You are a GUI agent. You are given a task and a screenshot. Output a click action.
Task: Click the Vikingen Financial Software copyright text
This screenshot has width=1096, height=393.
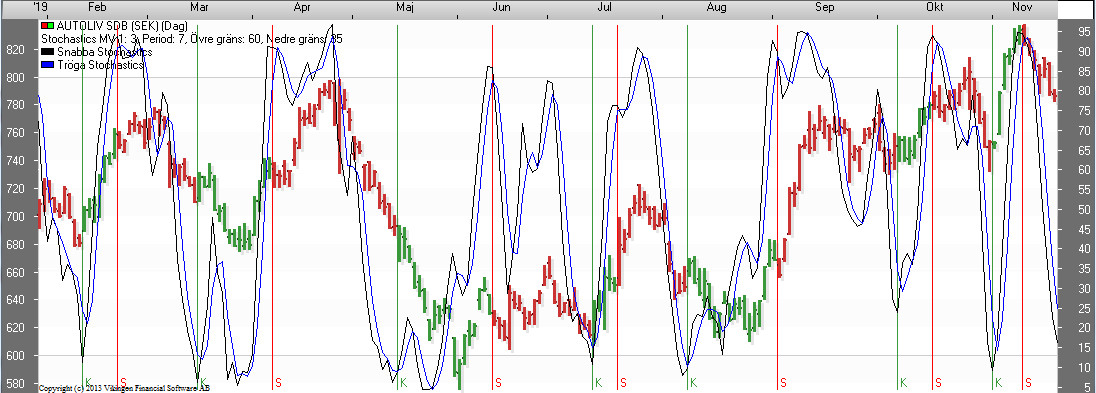[x=124, y=388]
